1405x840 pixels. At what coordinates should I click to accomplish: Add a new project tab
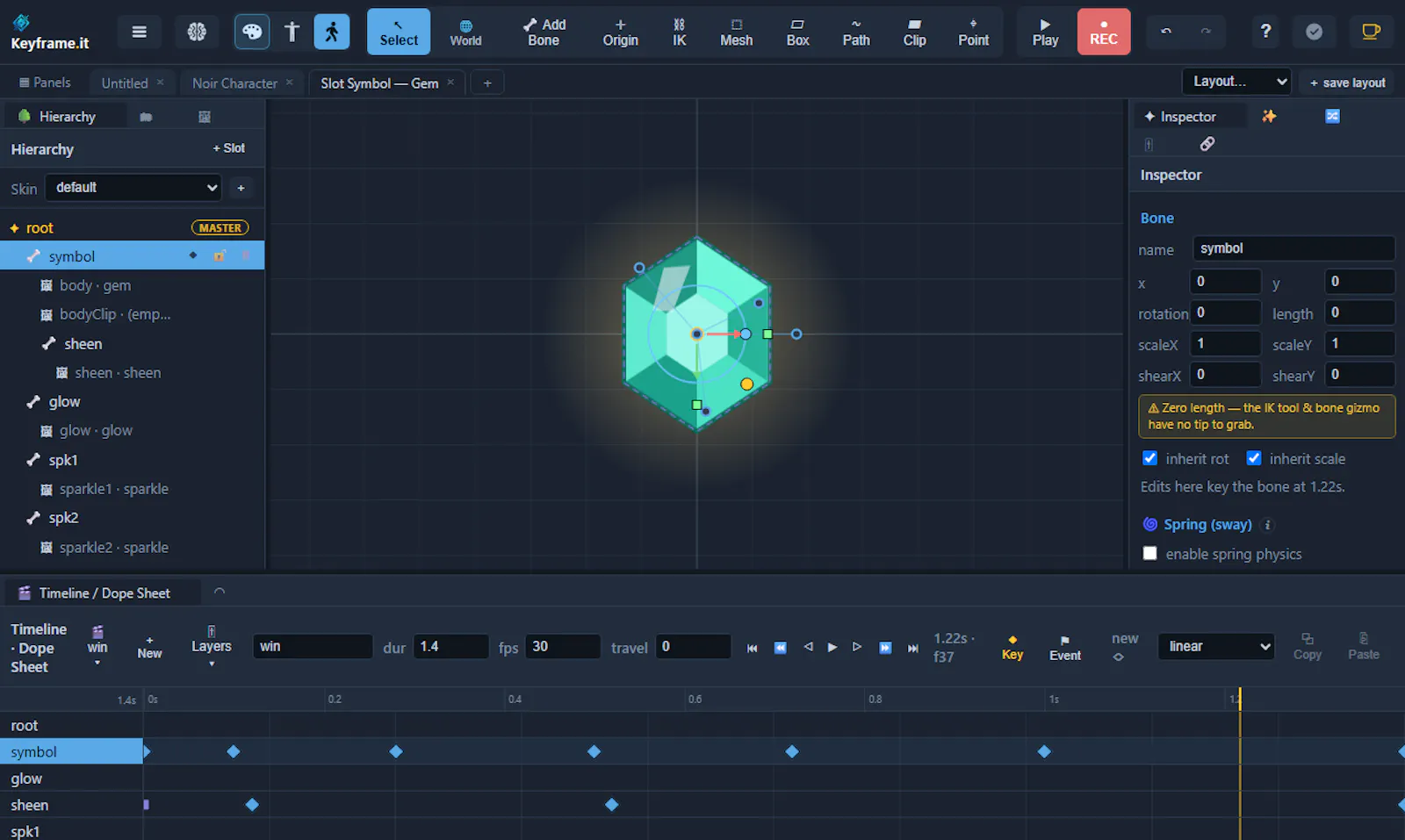[487, 83]
